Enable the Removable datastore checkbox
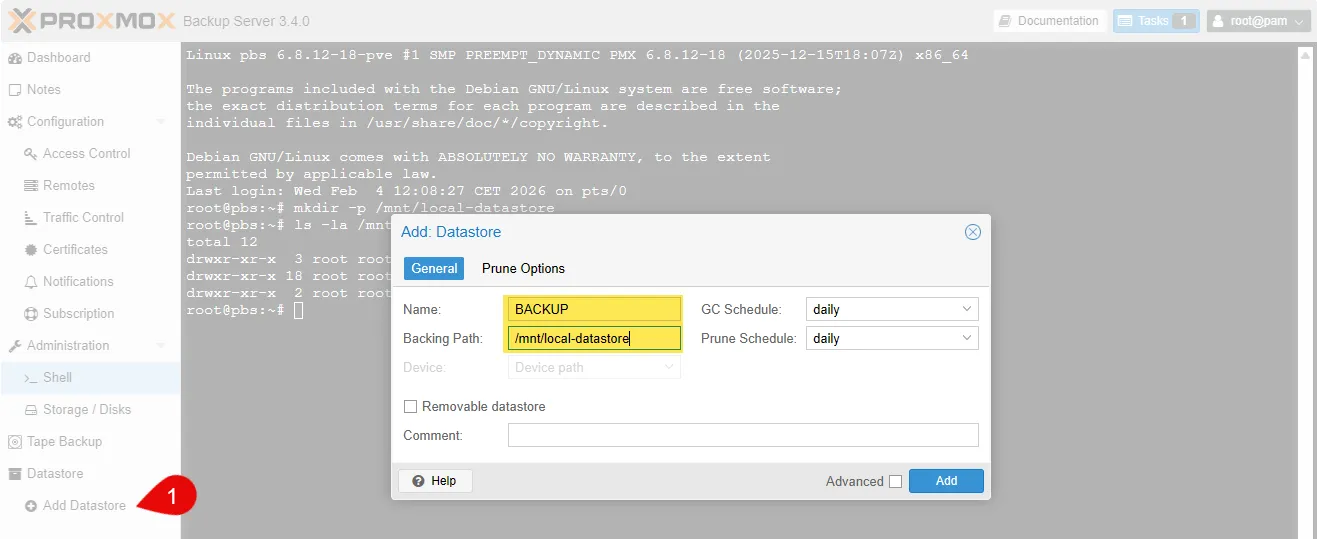This screenshot has height=539, width=1317. click(x=410, y=407)
